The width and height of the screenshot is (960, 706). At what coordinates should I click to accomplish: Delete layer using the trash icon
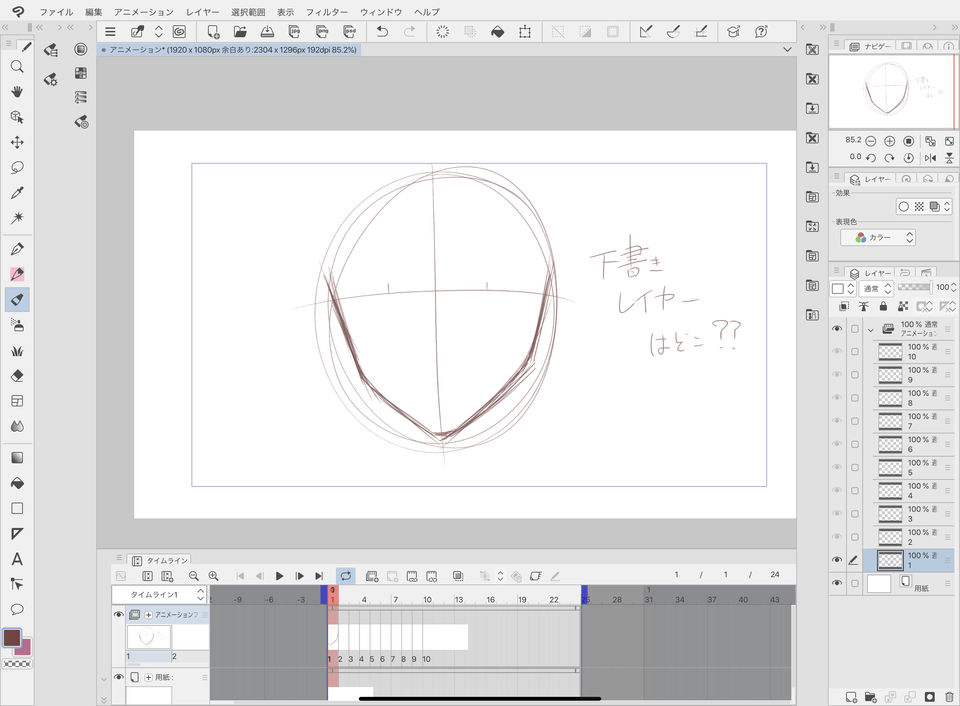pos(949,696)
